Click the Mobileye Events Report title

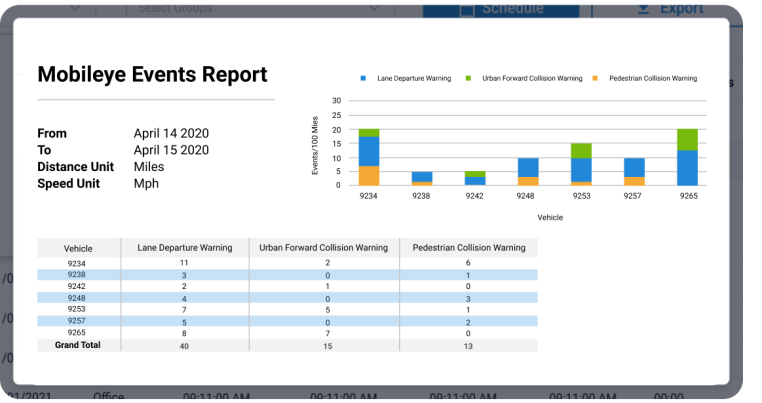click(x=153, y=74)
